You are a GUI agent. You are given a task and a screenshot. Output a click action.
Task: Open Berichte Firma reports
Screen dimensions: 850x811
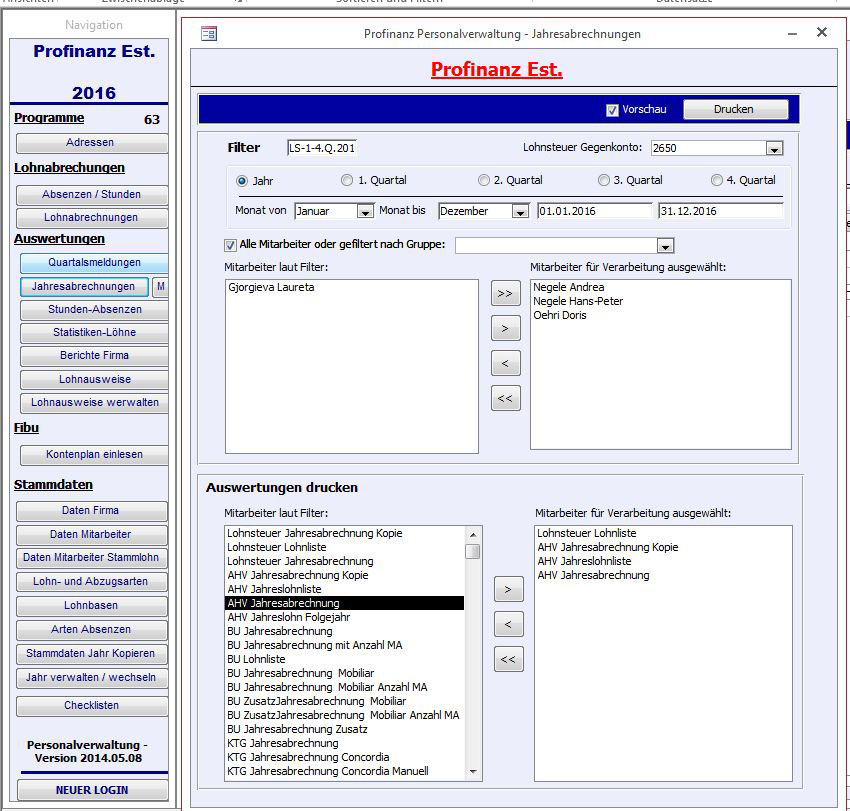point(94,356)
